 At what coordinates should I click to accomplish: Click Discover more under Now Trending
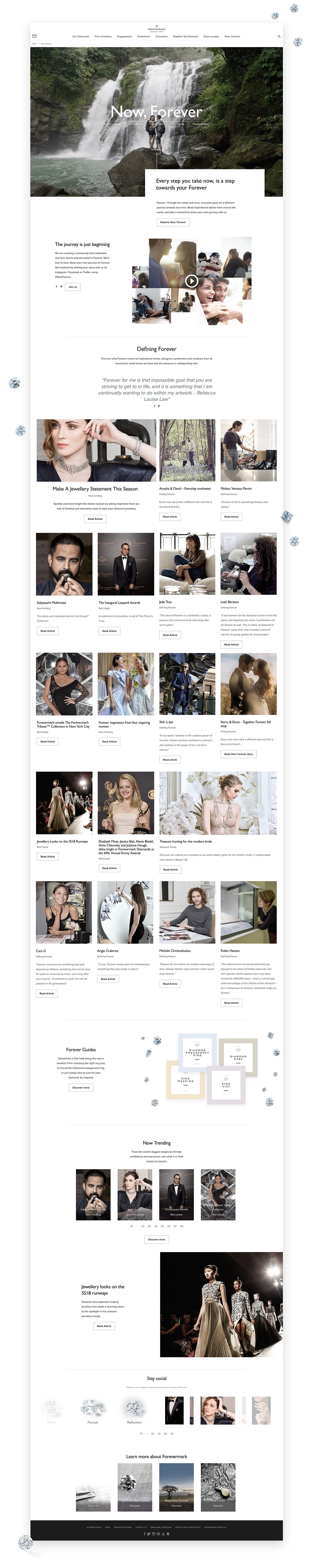click(x=156, y=1239)
